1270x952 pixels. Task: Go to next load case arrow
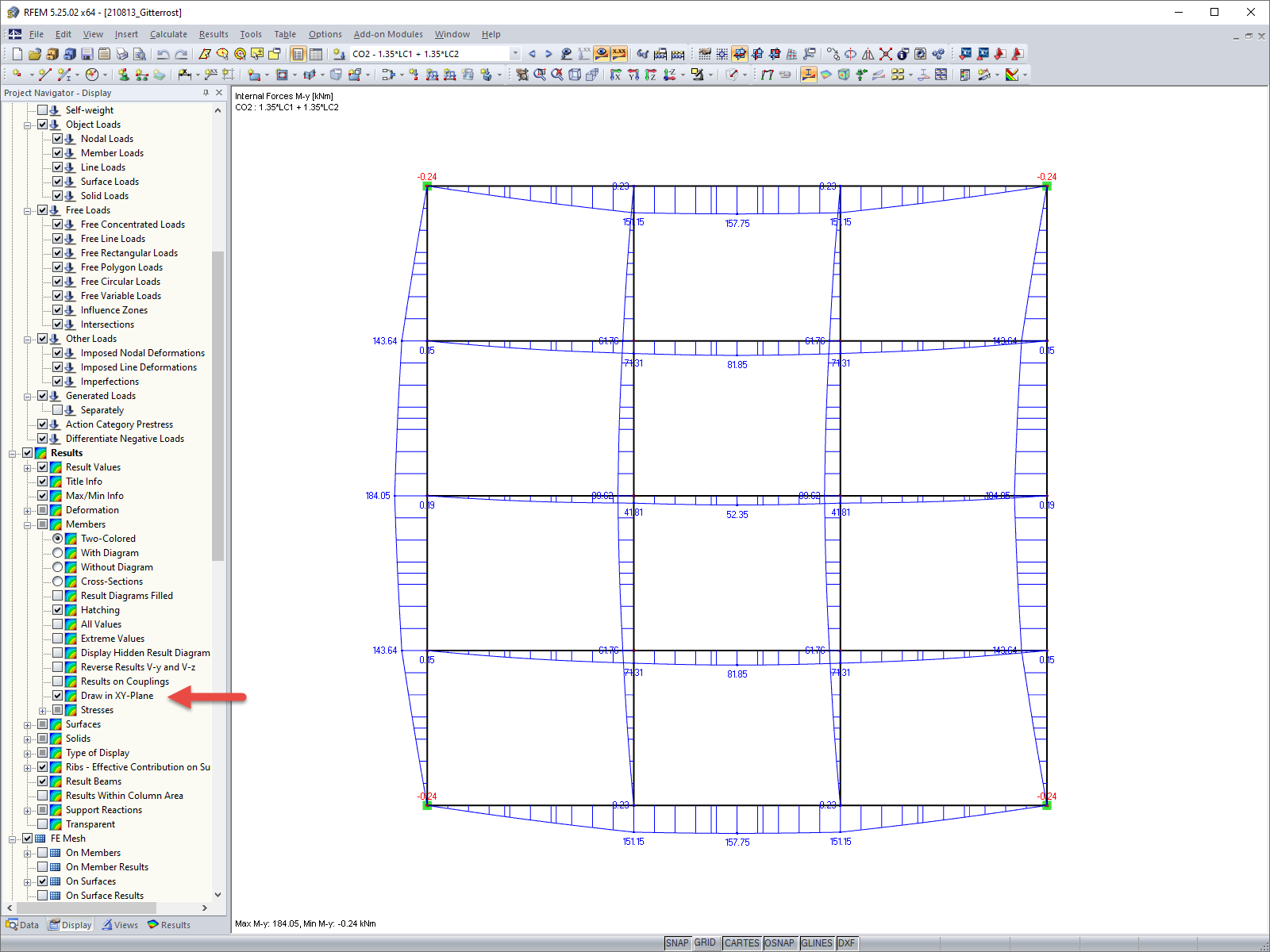pyautogui.click(x=548, y=54)
